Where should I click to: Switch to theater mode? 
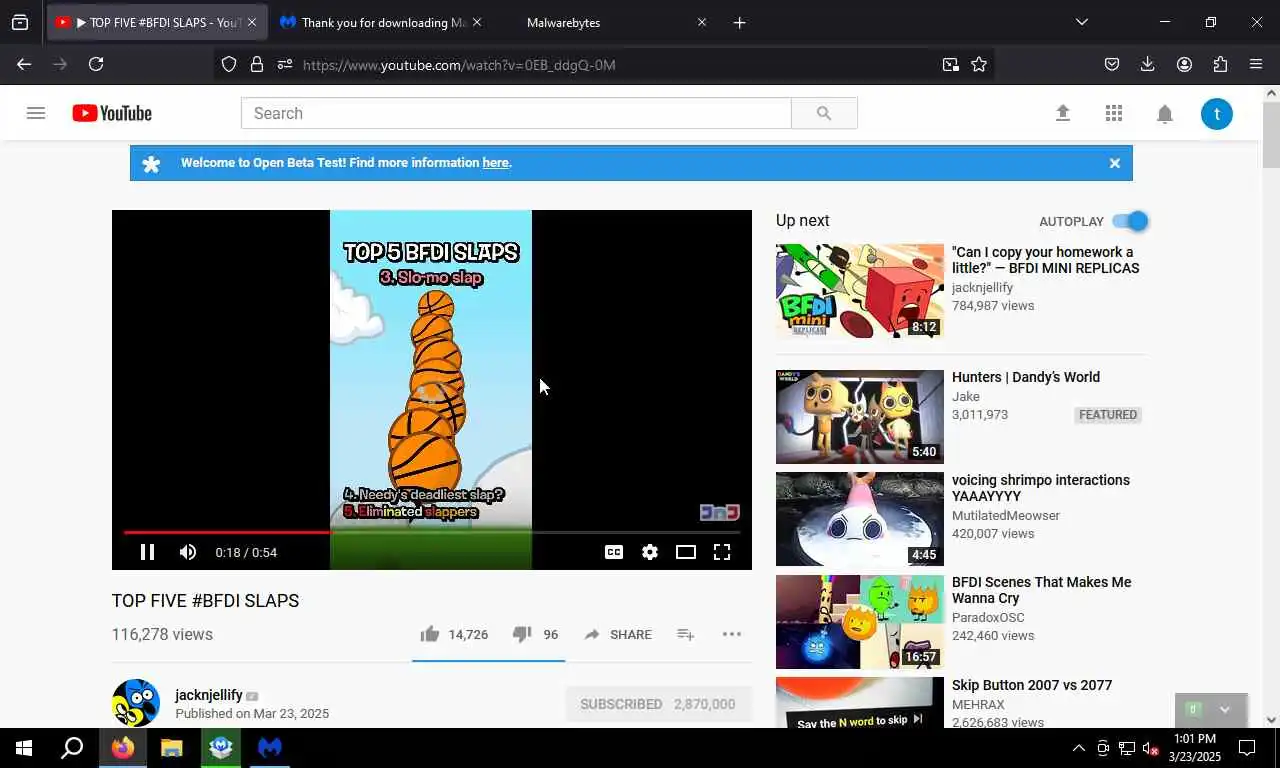coord(686,552)
